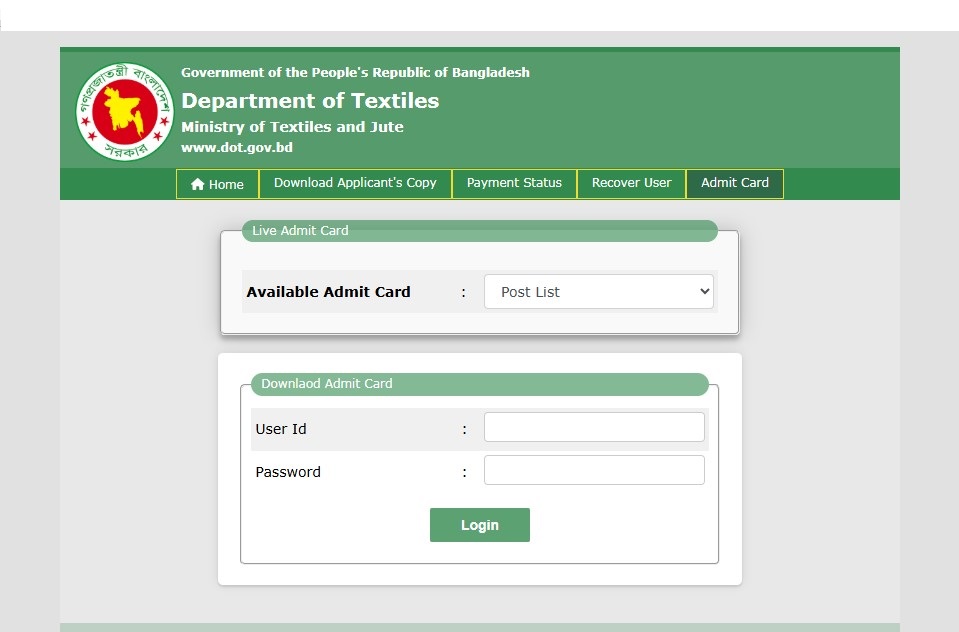Open the Recover User menu item
The width and height of the screenshot is (959, 632).
631,184
